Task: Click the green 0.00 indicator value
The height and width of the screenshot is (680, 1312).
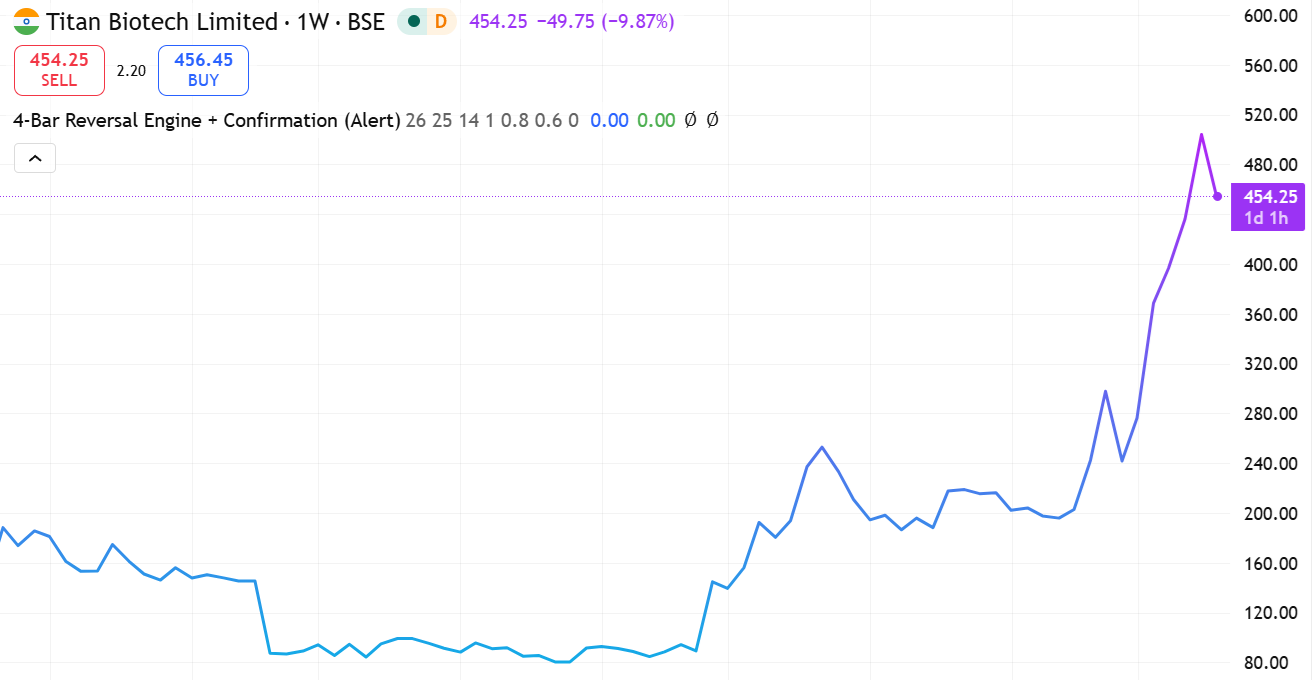Action: pos(655,120)
